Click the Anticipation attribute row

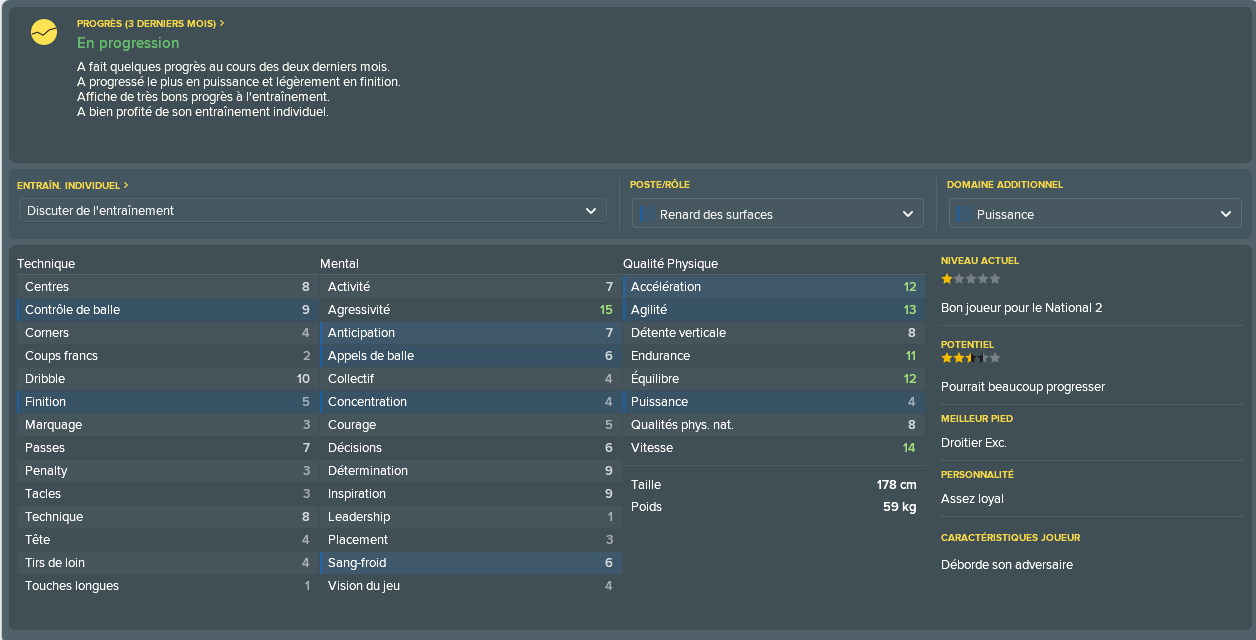coord(470,333)
